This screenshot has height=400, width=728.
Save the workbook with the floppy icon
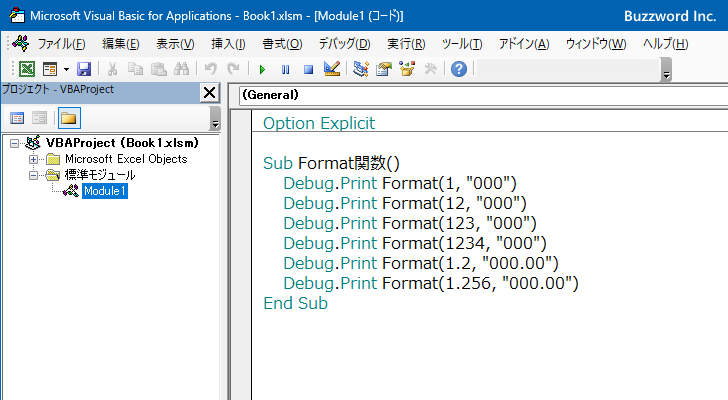(x=84, y=69)
